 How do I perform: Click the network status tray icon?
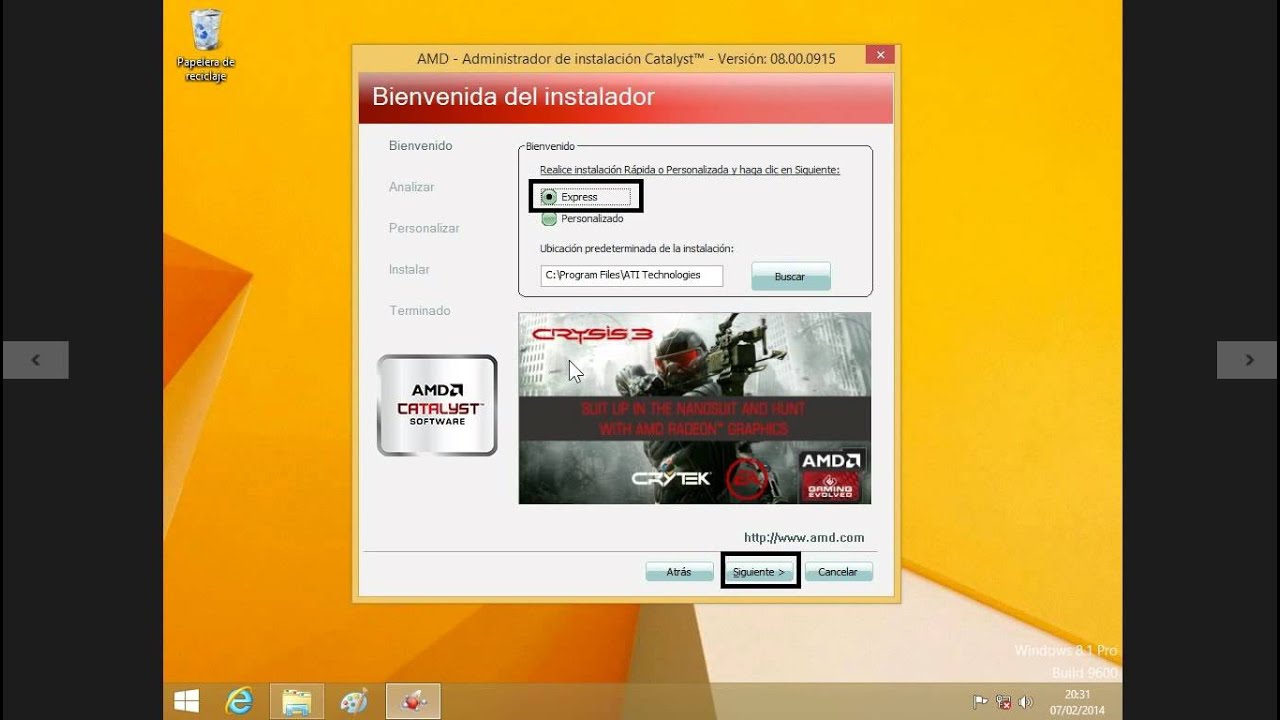tap(1003, 702)
